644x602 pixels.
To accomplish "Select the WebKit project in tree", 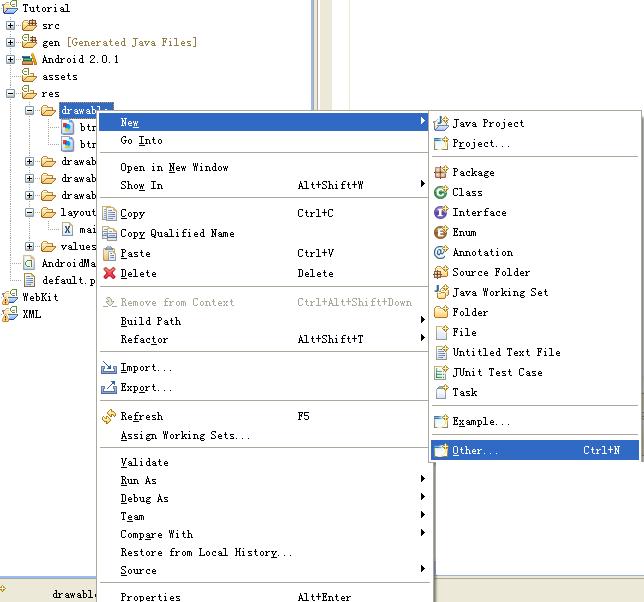I will (41, 297).
